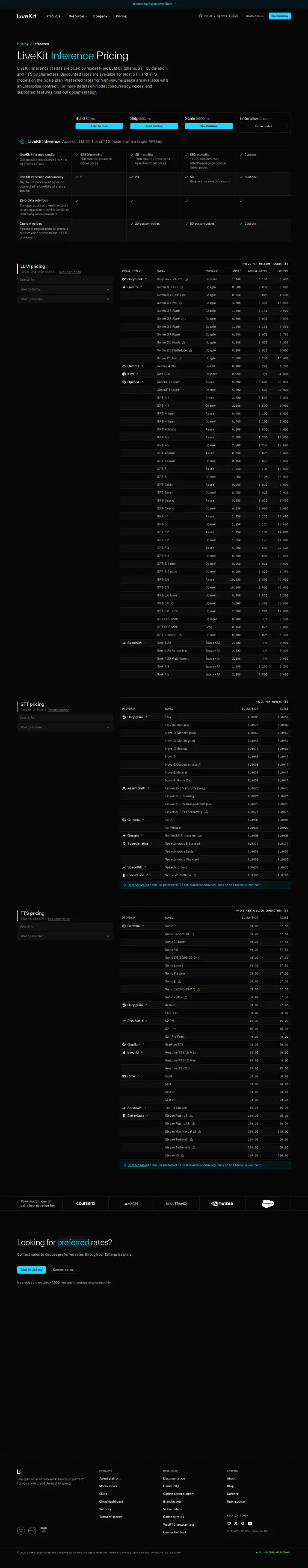Click the DeepSeek provider icon in LLM table
Viewport: 308px width, 1568px height.
[x=124, y=279]
